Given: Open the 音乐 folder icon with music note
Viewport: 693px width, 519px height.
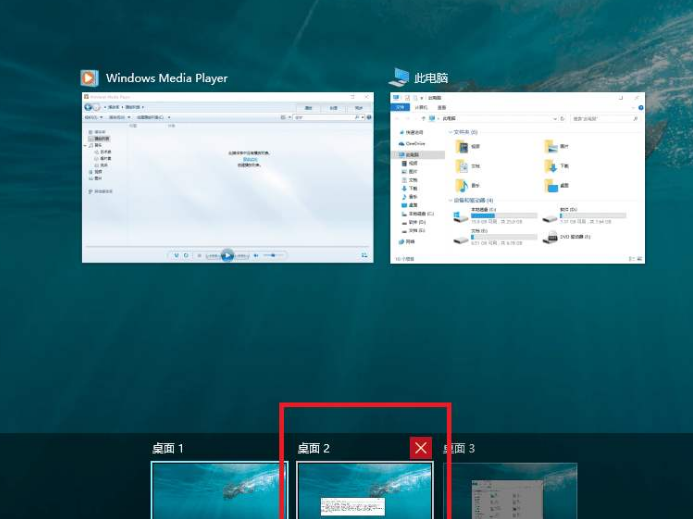Looking at the screenshot, I should pyautogui.click(x=461, y=185).
